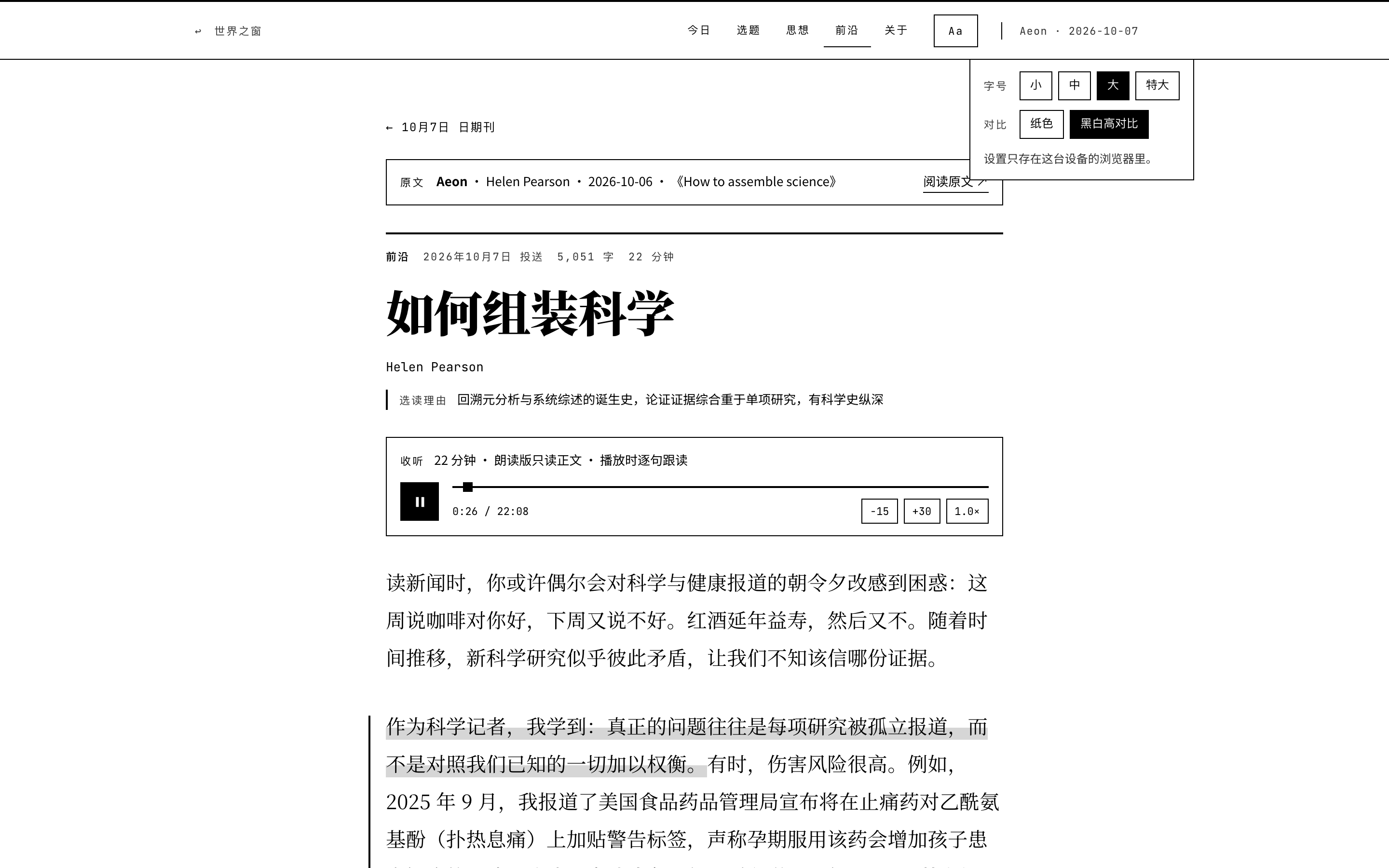
Task: Click the author name Helen Pearson under title
Action: click(x=435, y=367)
